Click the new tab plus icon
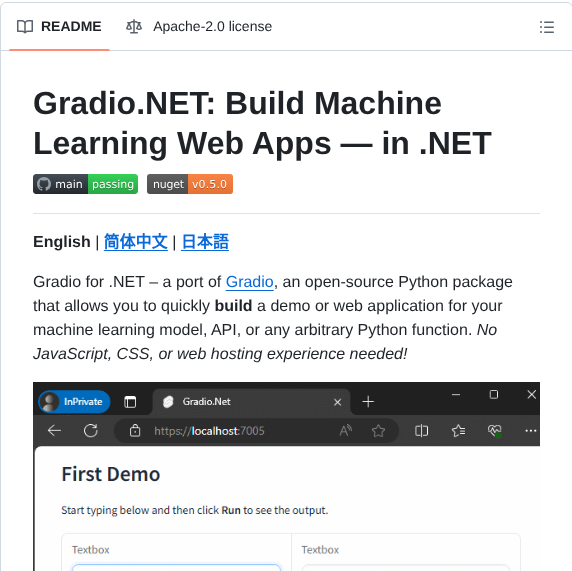This screenshot has width=572, height=571. [x=368, y=402]
